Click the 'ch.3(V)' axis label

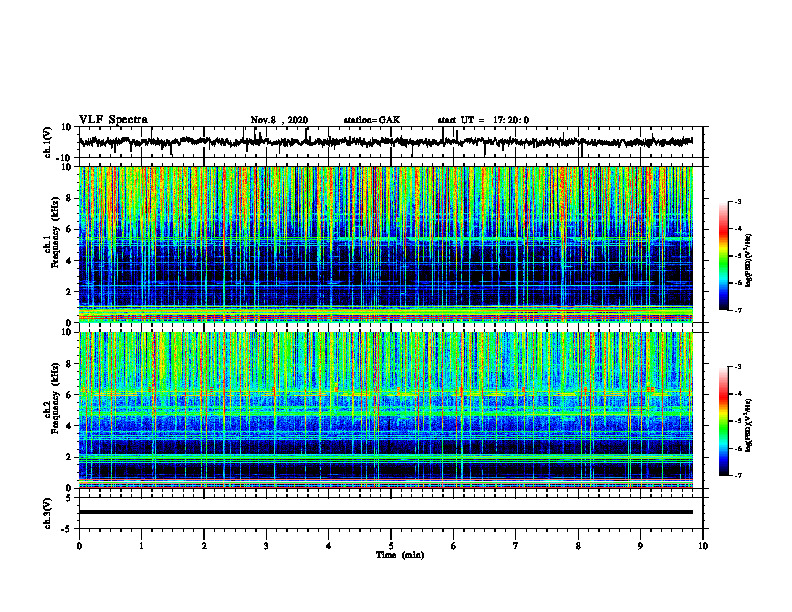pos(48,513)
